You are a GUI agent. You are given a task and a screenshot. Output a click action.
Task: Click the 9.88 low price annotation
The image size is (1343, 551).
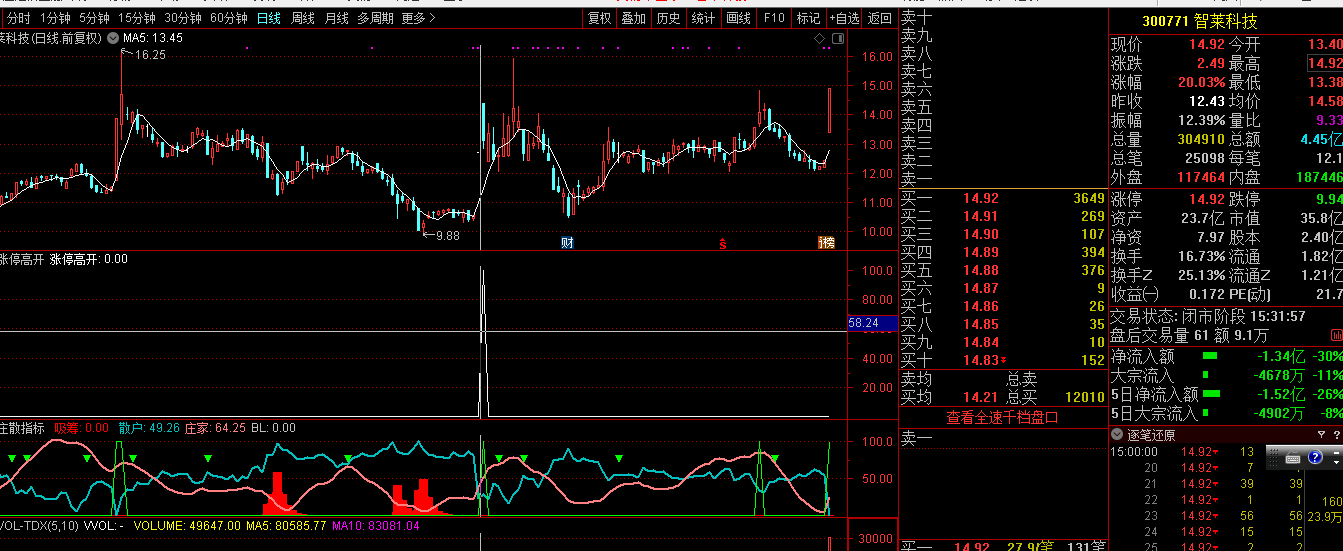click(446, 236)
